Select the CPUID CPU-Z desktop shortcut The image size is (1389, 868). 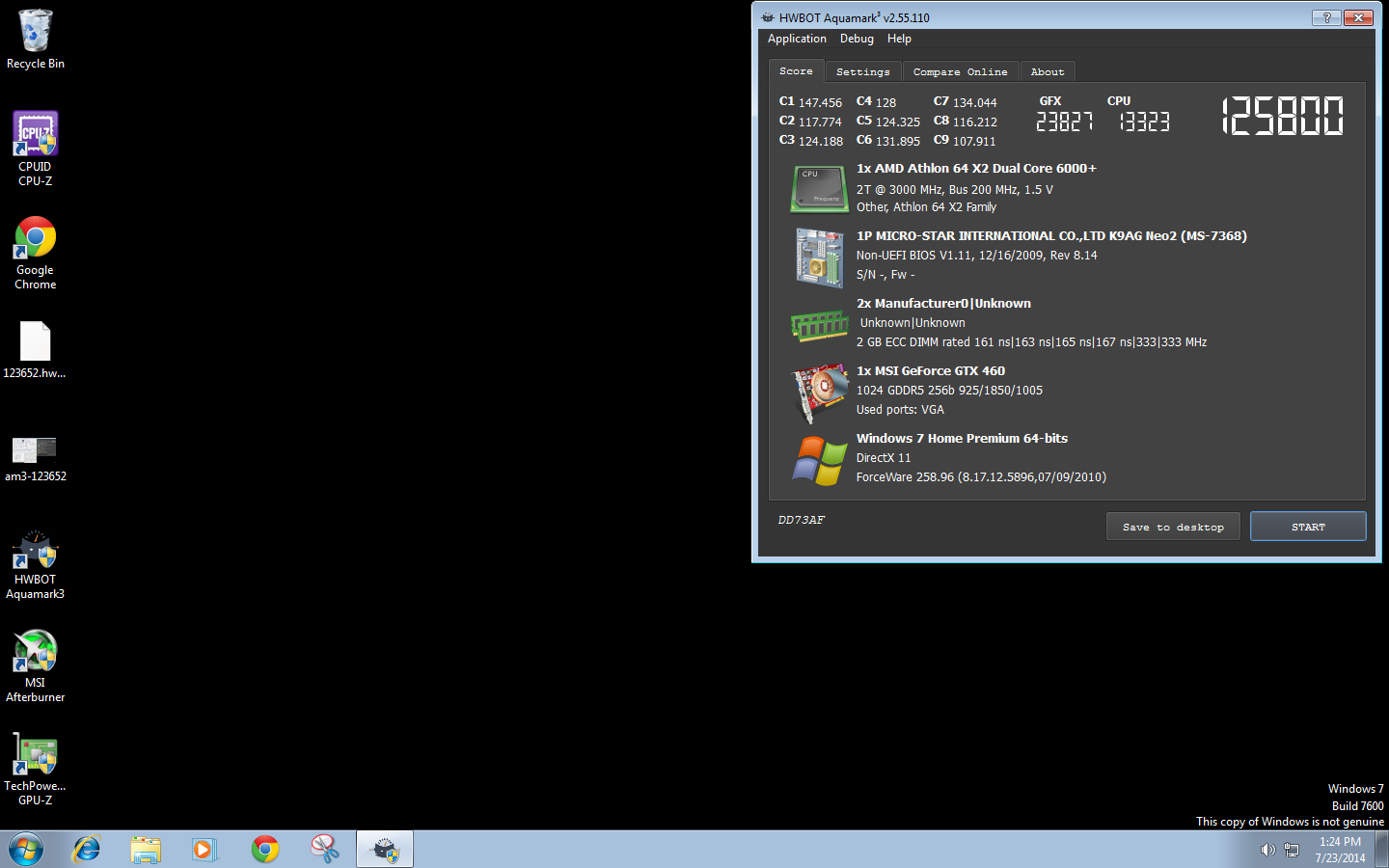pos(36,148)
